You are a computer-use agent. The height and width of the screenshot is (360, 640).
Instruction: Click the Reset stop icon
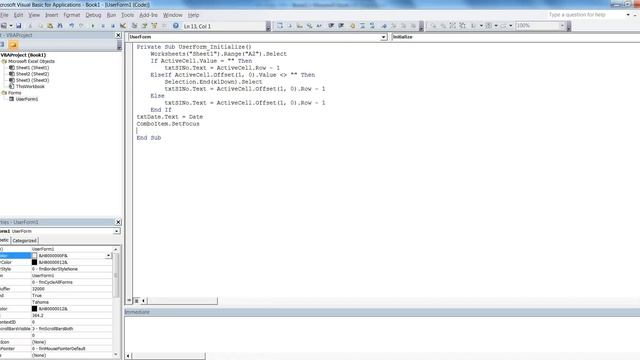tap(113, 26)
